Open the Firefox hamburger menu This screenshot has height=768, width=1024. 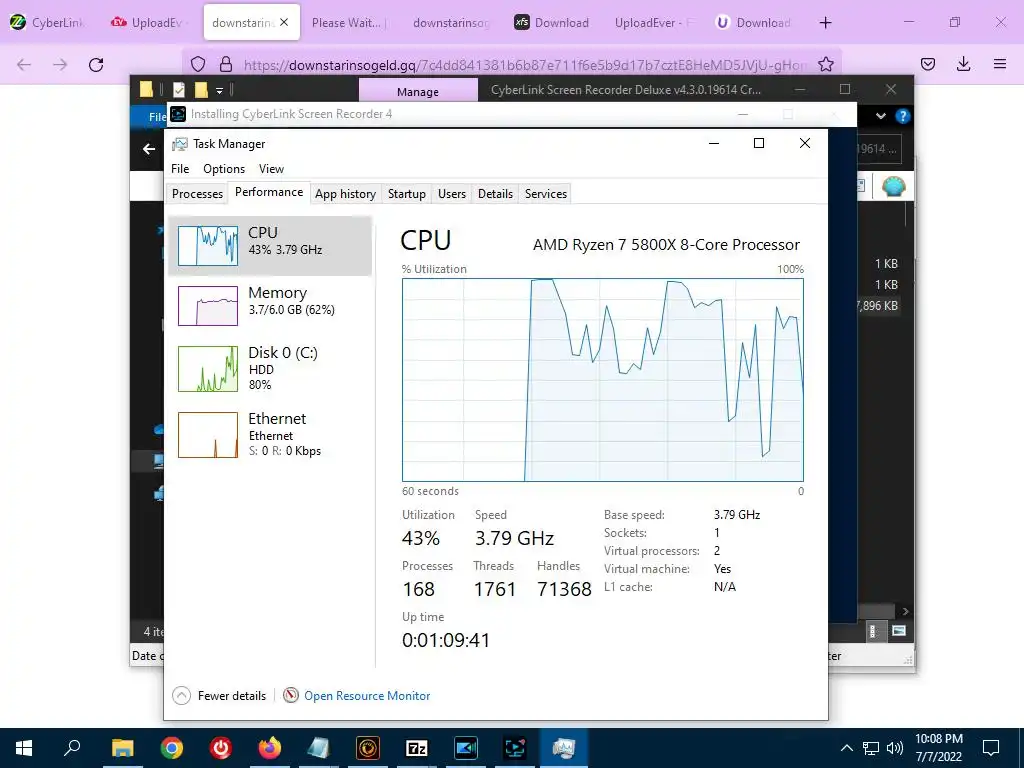(x=1000, y=64)
